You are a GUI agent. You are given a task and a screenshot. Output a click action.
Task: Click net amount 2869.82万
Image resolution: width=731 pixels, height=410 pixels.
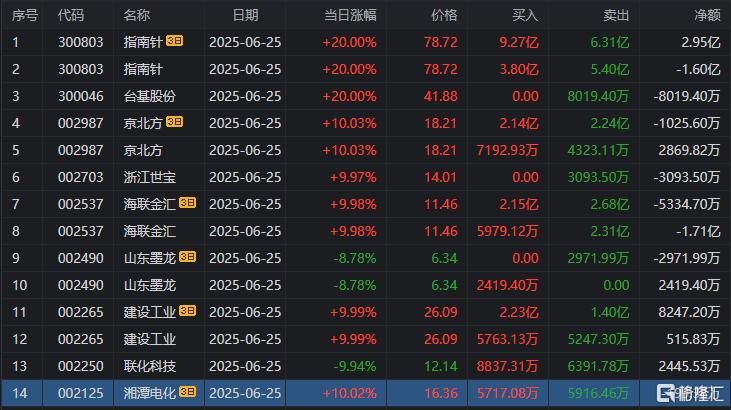coord(690,151)
